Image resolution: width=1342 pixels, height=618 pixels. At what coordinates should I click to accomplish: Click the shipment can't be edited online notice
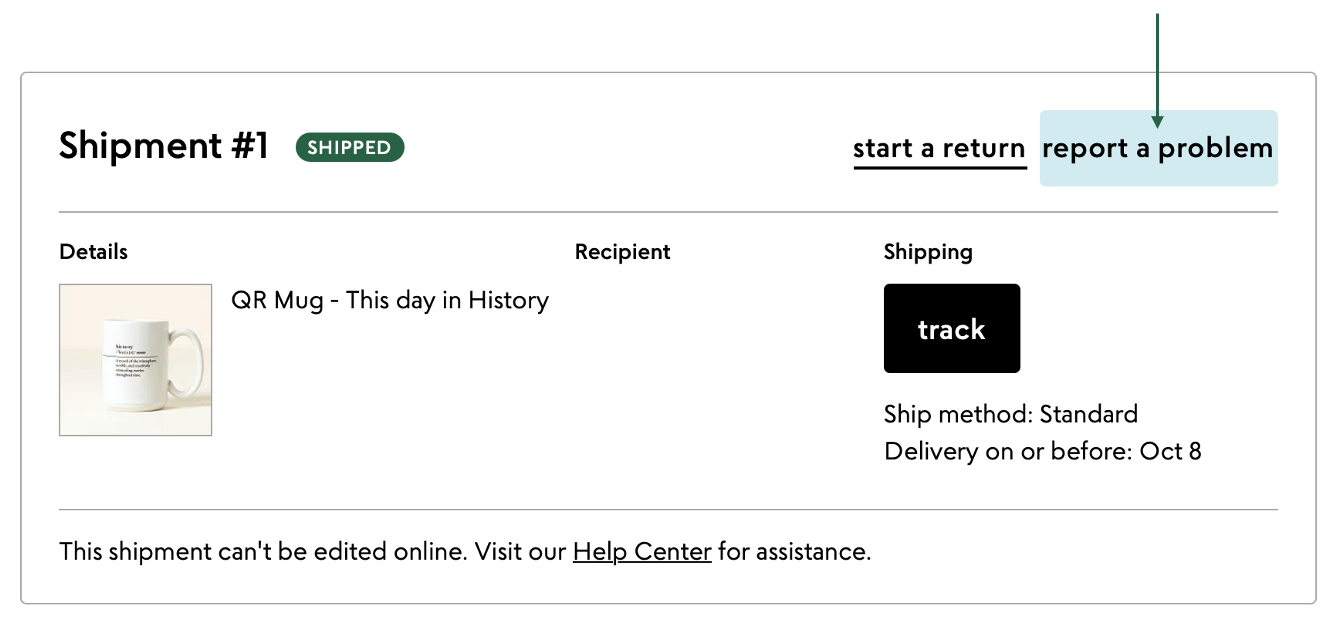(465, 551)
